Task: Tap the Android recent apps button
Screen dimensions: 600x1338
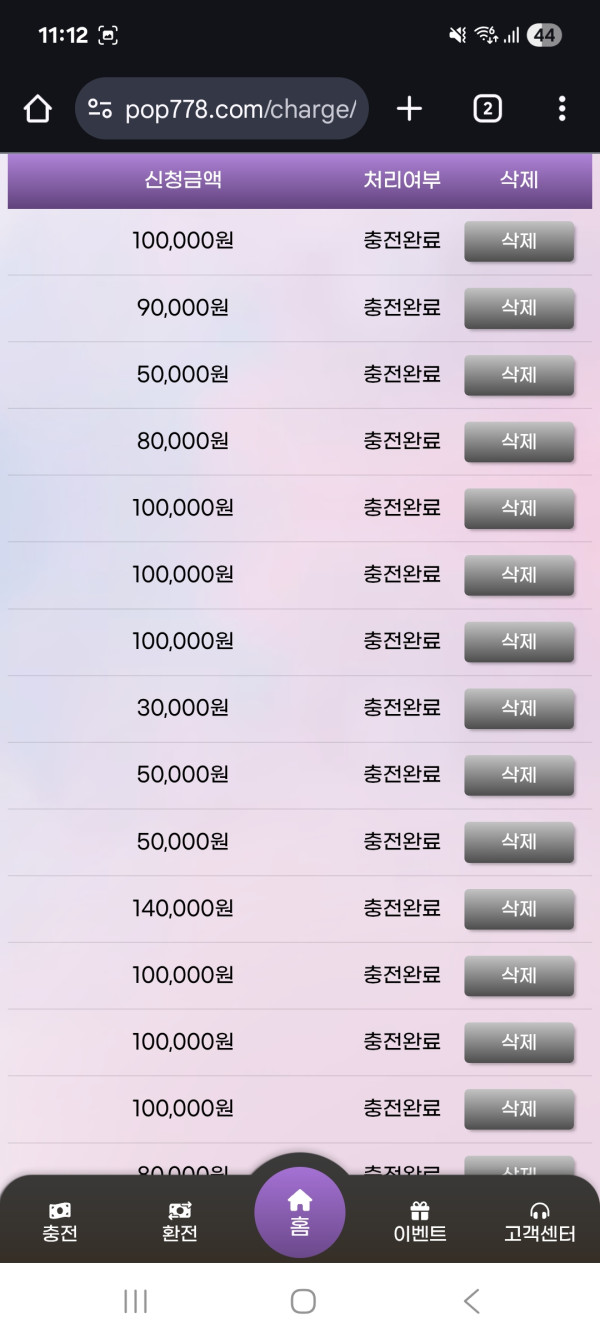Action: pos(135,1301)
